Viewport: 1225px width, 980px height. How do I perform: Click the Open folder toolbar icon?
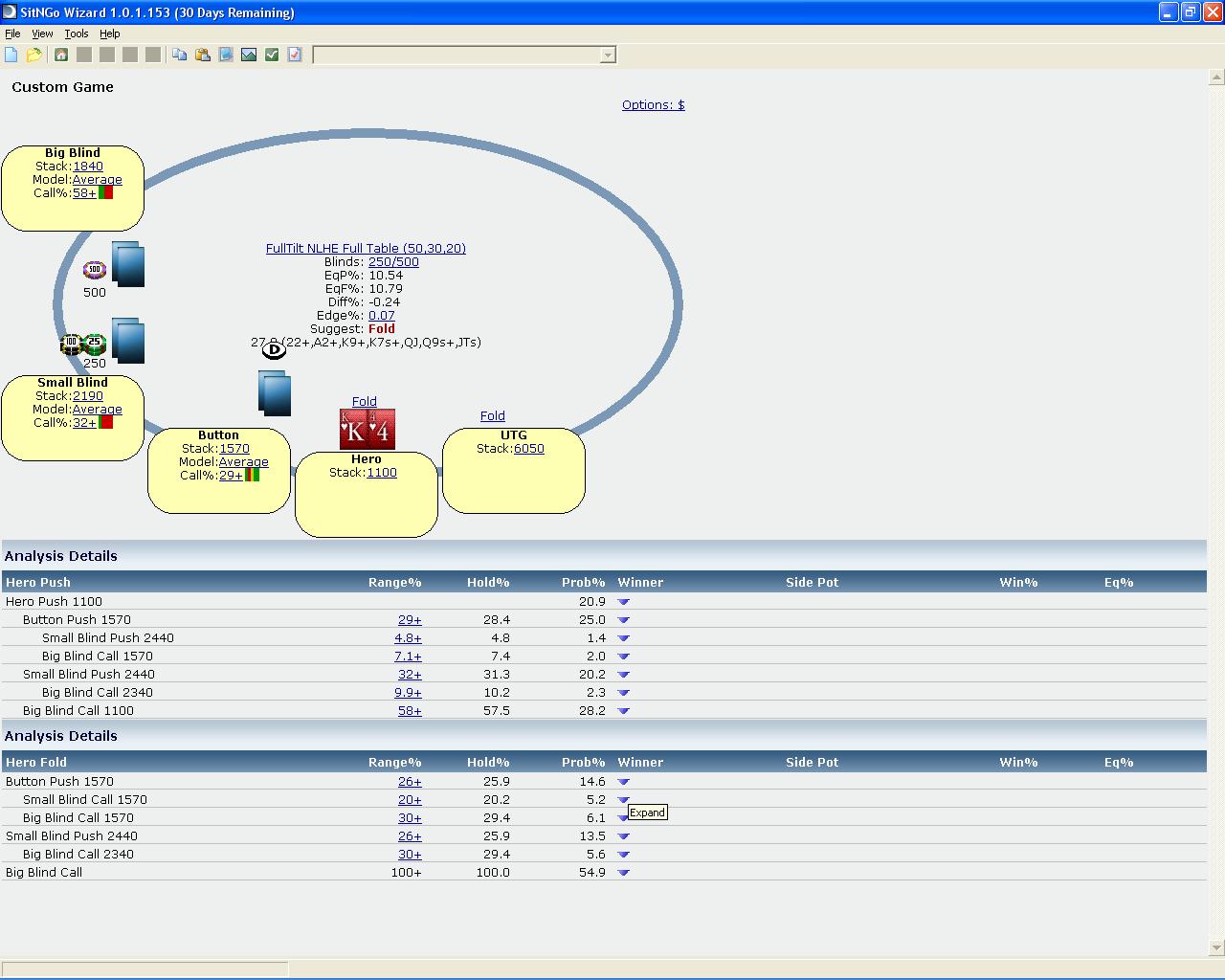point(34,55)
